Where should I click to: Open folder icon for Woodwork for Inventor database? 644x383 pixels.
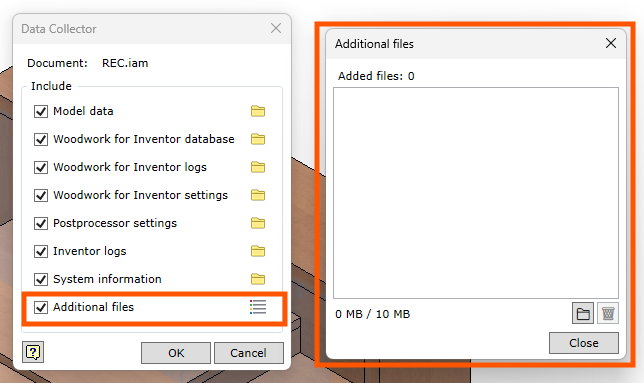click(258, 139)
